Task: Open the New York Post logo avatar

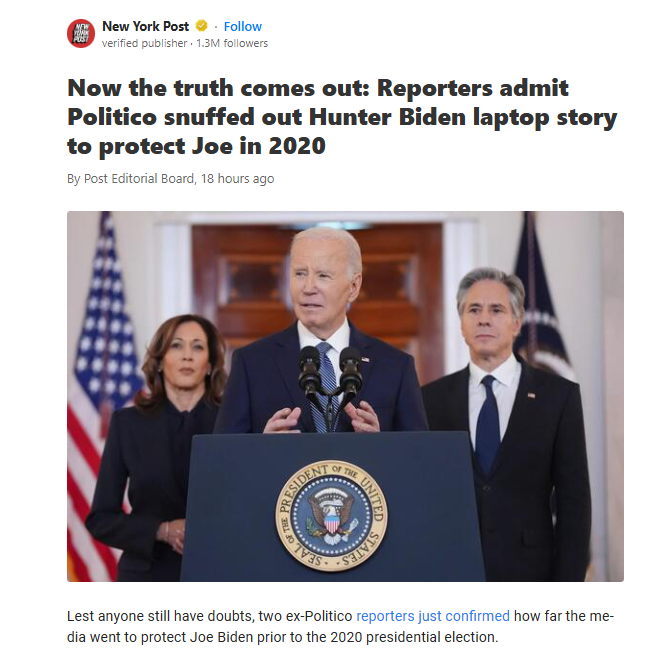Action: pos(81,33)
